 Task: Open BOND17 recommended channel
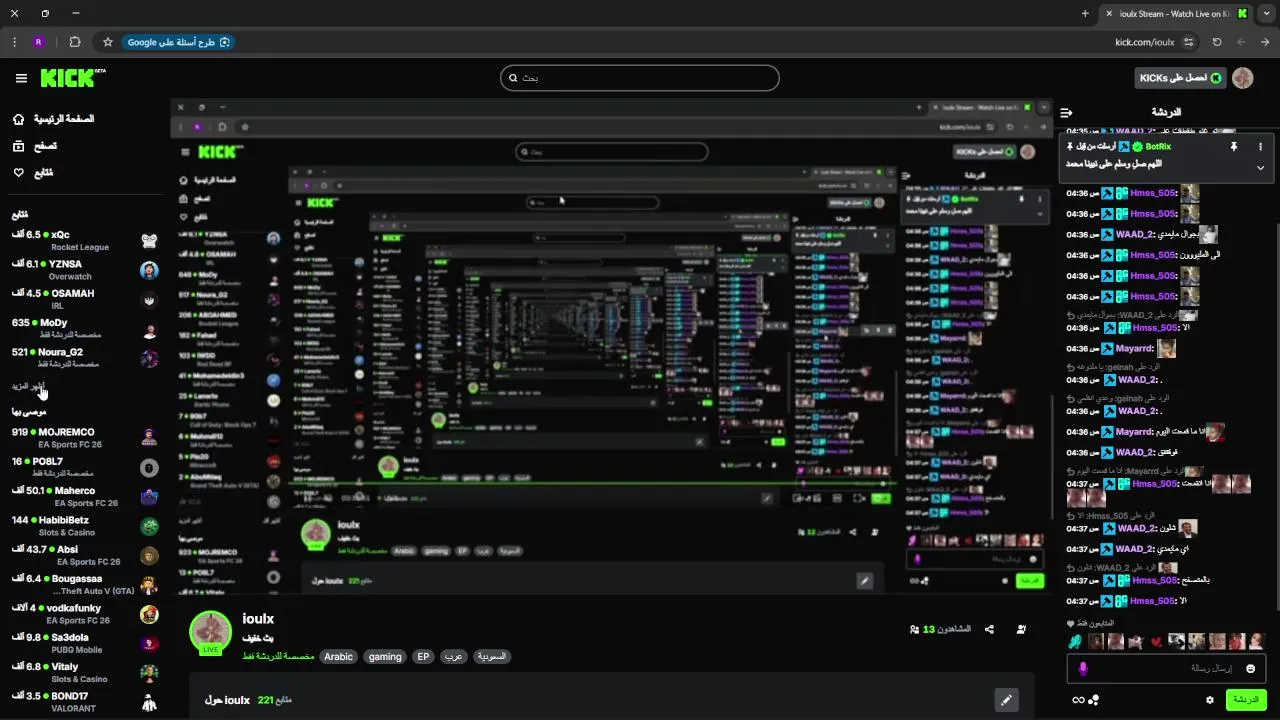point(85,702)
